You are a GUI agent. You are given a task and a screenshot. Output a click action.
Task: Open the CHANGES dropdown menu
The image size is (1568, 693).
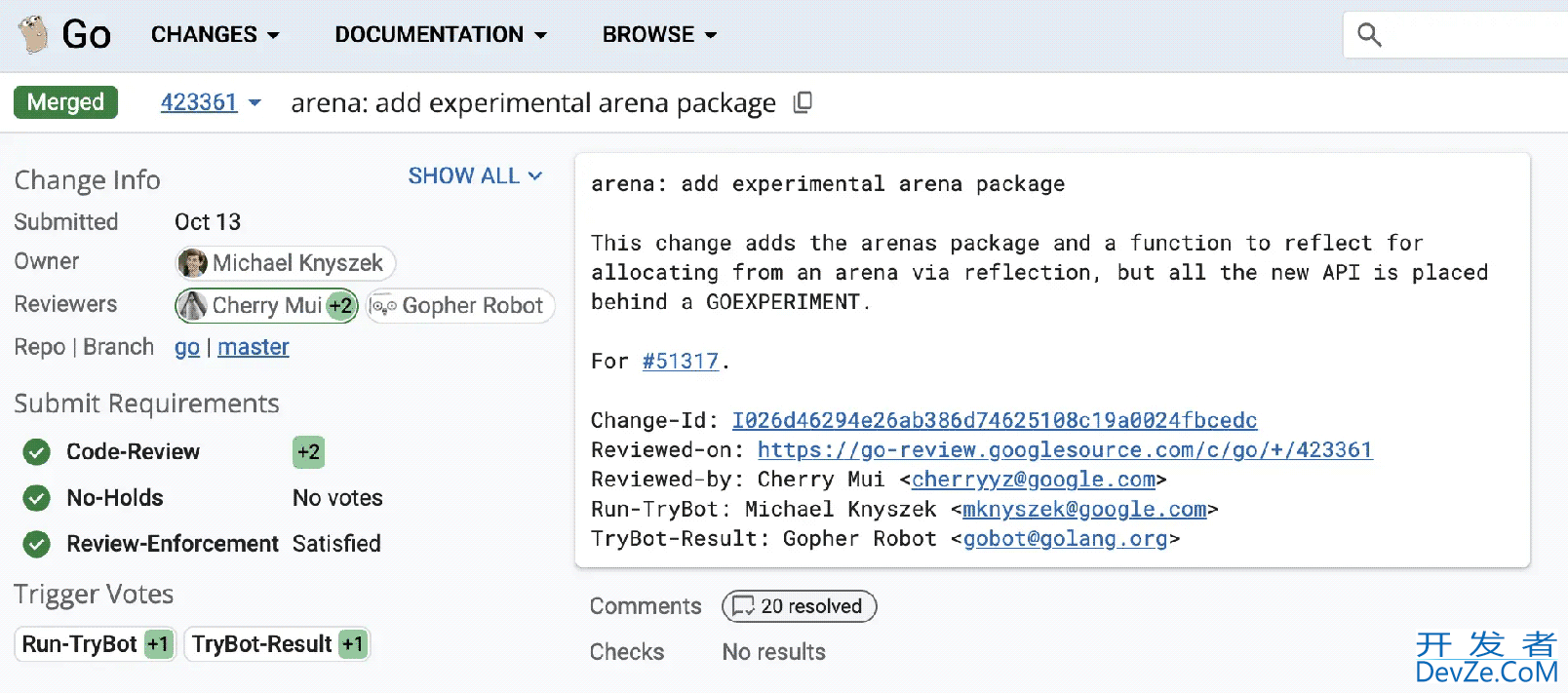[215, 35]
